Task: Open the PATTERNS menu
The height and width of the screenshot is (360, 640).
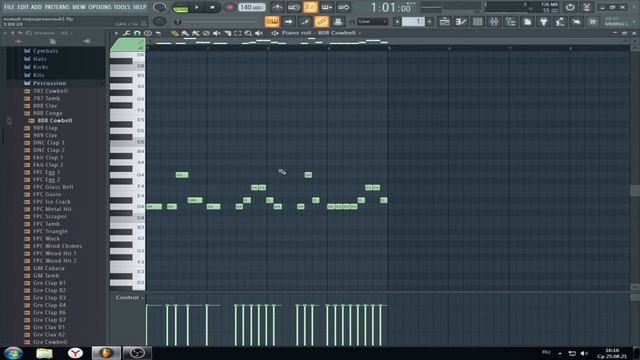Action: tap(57, 7)
